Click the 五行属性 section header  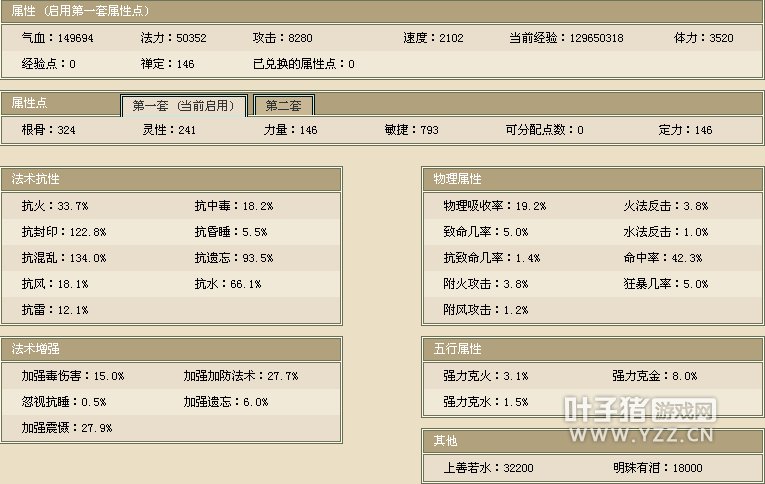tap(457, 349)
